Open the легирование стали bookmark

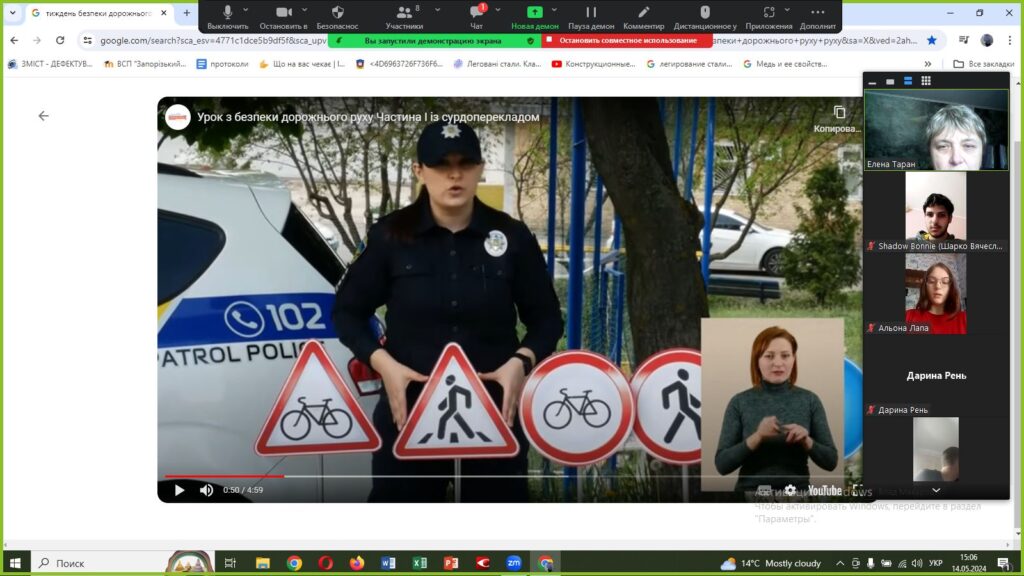click(x=689, y=64)
